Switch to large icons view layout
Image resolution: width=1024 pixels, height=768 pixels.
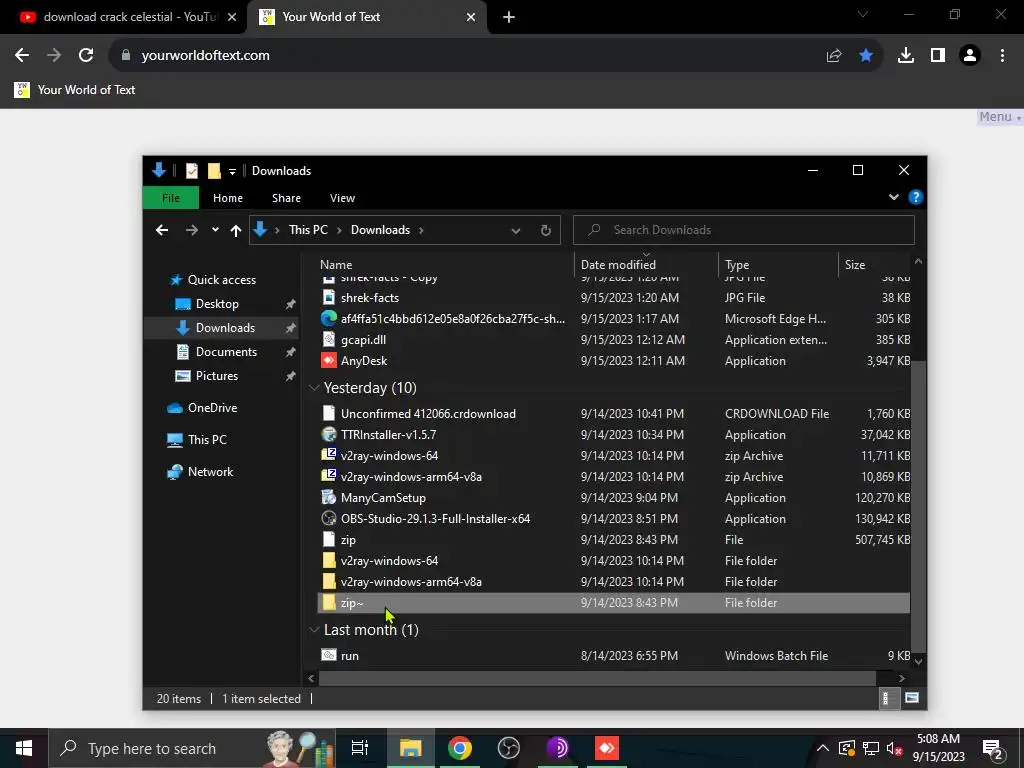click(x=912, y=698)
